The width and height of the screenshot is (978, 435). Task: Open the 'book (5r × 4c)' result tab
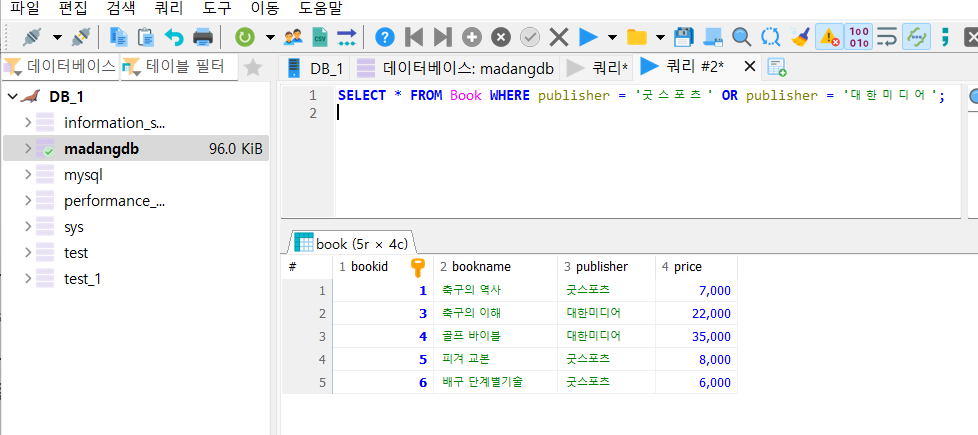coord(352,243)
